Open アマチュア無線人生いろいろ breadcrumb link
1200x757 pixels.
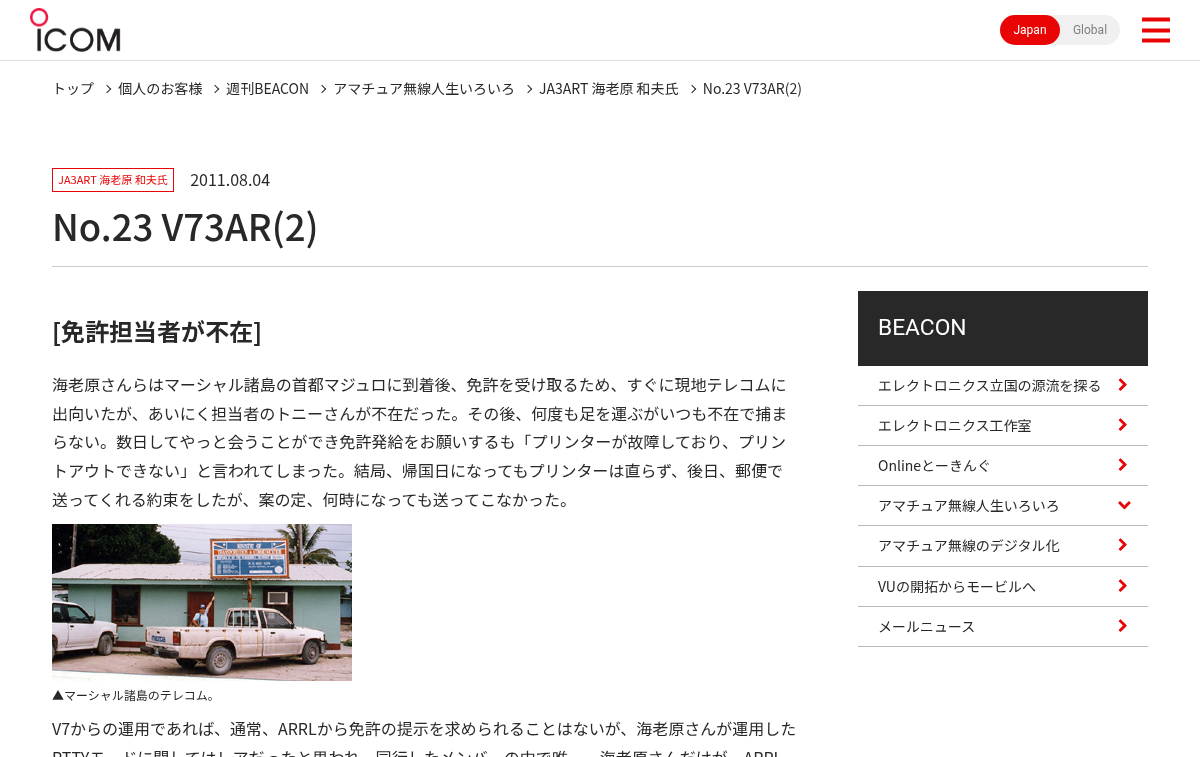[x=424, y=88]
